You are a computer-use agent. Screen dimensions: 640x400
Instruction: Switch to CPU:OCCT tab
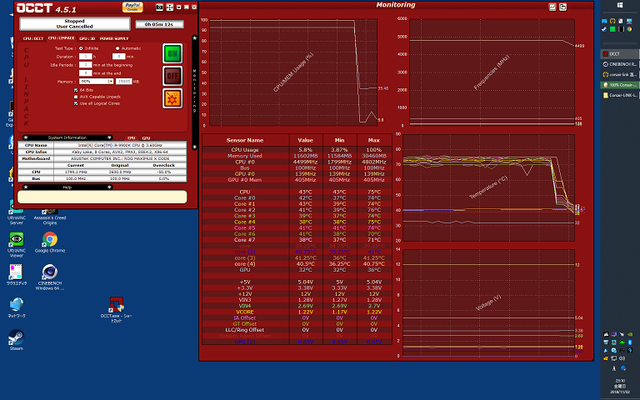point(33,38)
